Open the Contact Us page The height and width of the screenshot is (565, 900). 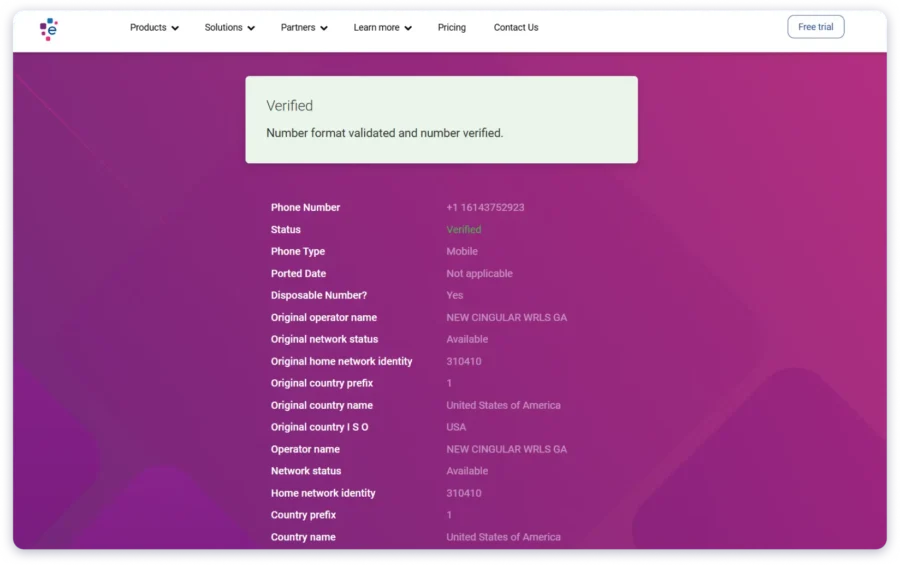point(516,28)
